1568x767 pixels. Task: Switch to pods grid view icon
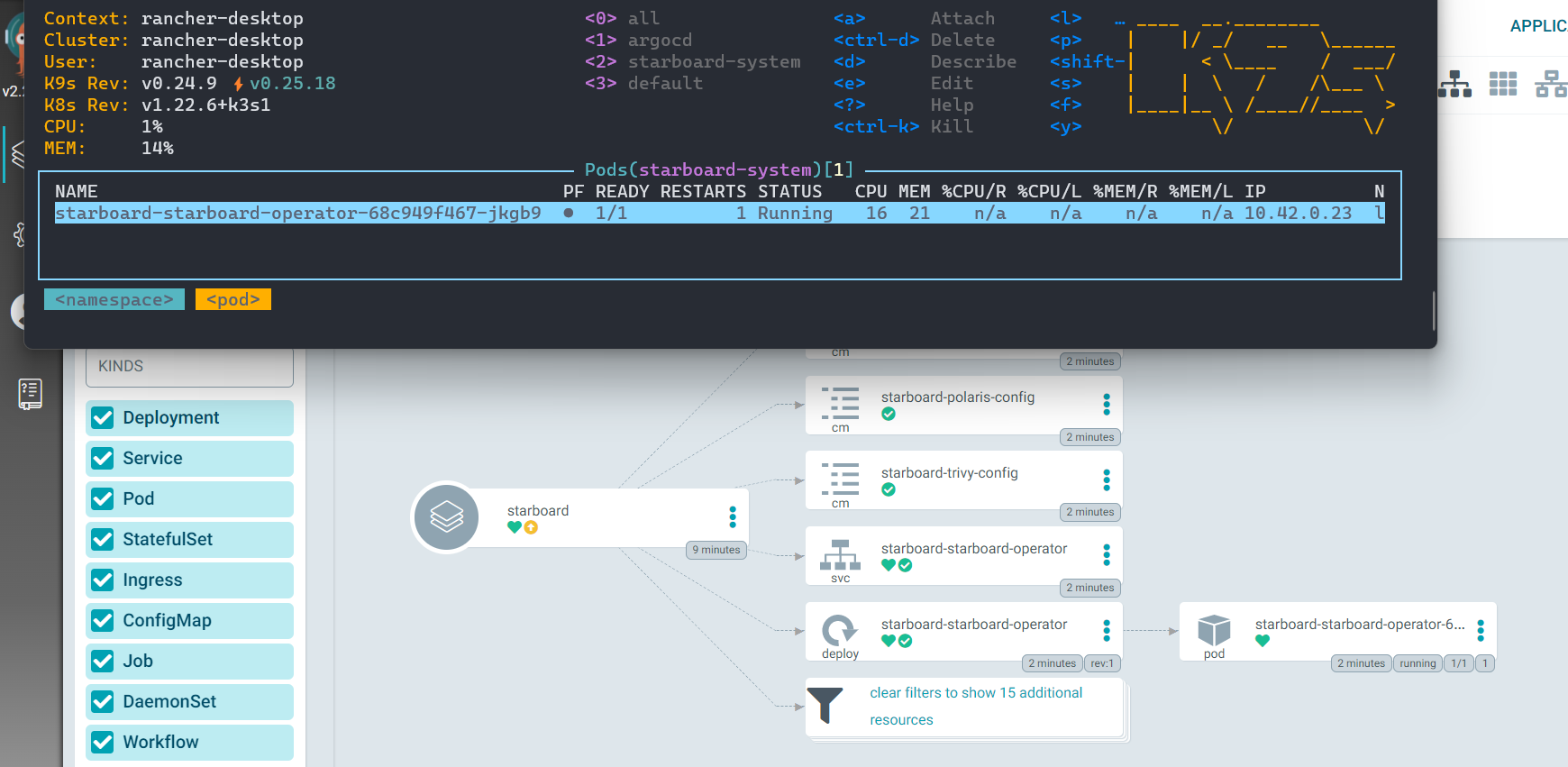coord(1503,84)
